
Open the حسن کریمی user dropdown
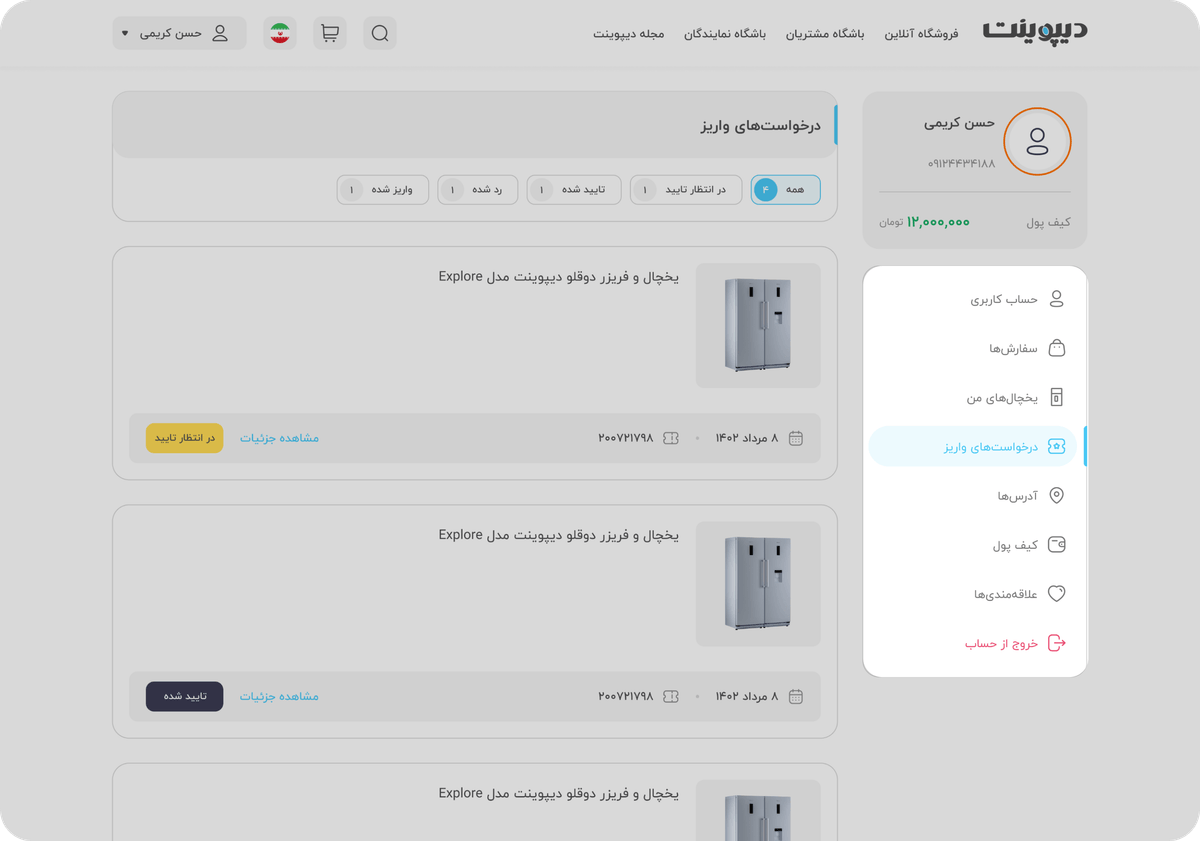179,33
